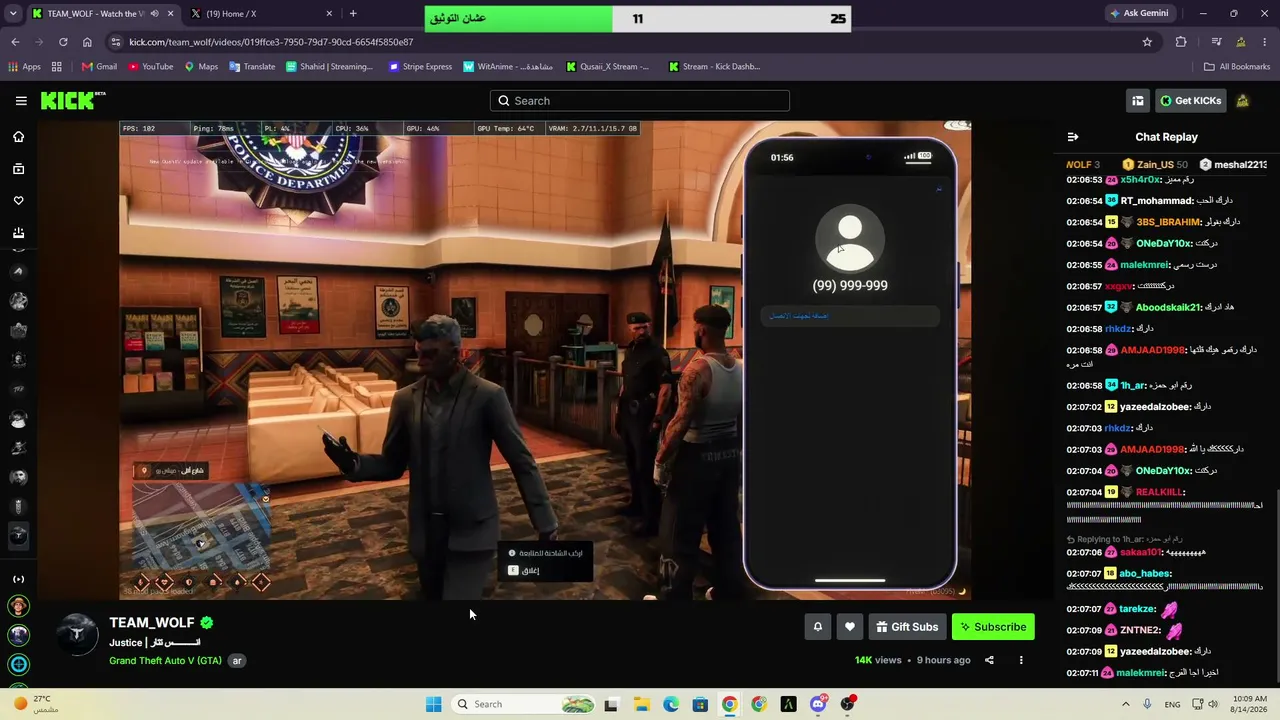Open the tab groups grid icon
Image resolution: width=1280 pixels, height=720 pixels.
[x=57, y=67]
